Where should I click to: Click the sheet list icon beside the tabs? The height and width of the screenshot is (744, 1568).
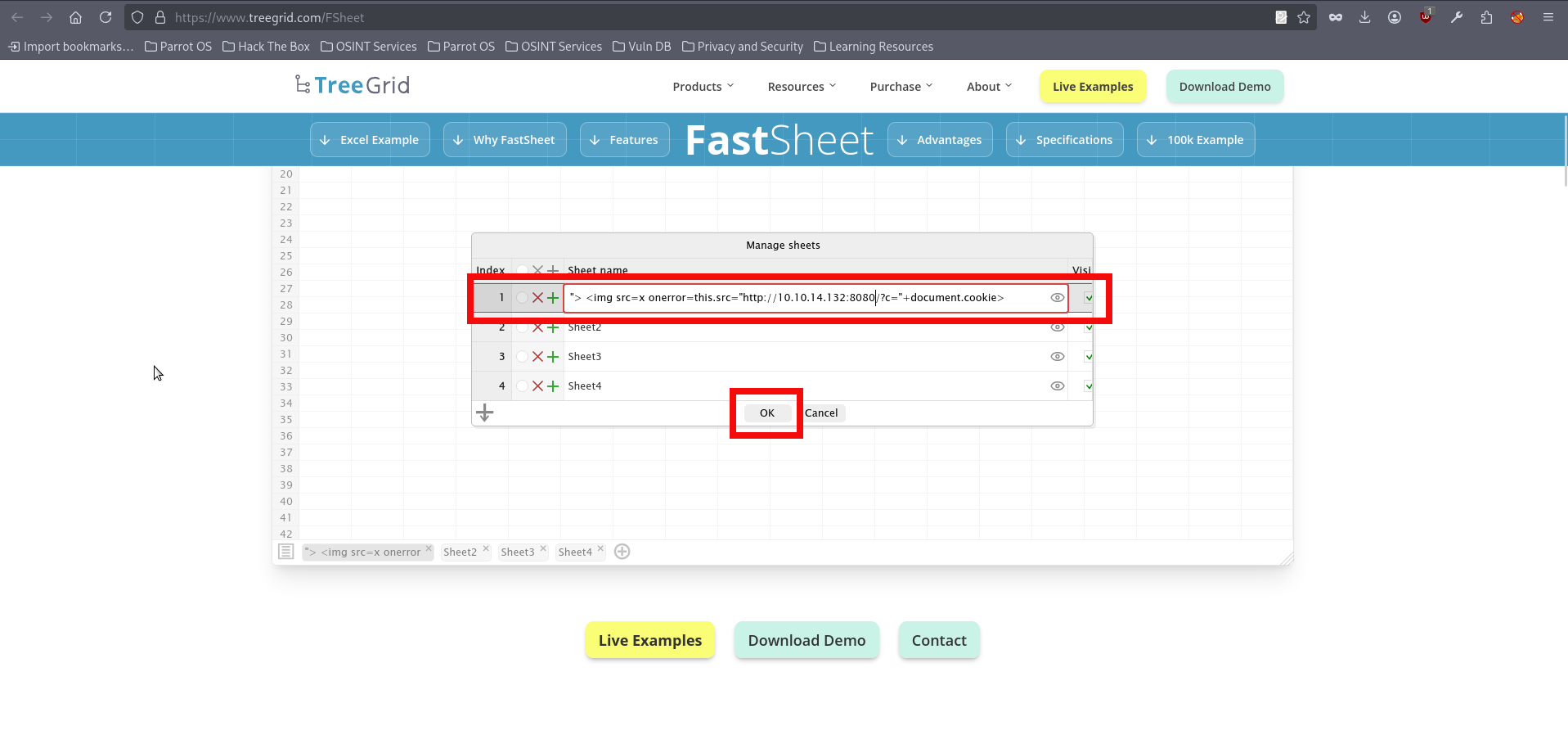click(x=285, y=551)
